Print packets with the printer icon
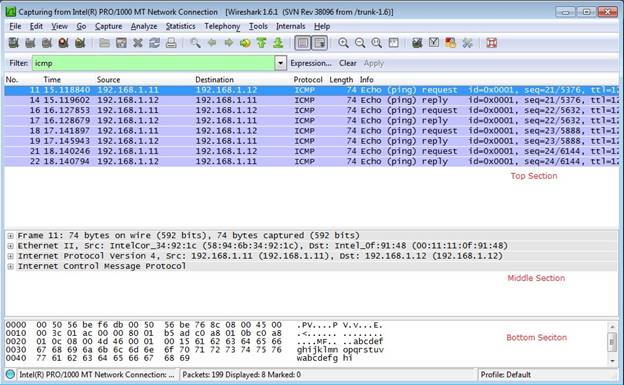This screenshot has height=385, width=624. coord(171,43)
